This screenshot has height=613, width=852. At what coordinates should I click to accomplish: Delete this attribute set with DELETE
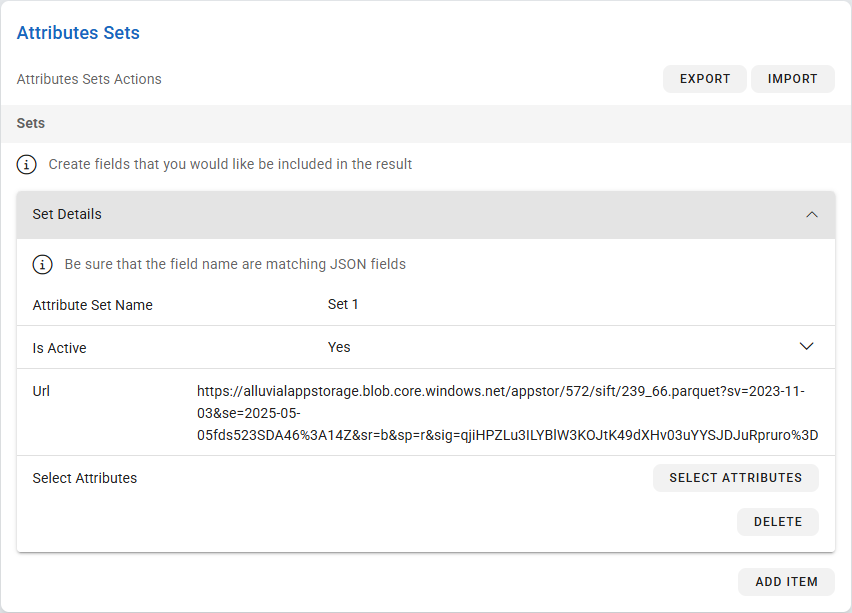[777, 522]
